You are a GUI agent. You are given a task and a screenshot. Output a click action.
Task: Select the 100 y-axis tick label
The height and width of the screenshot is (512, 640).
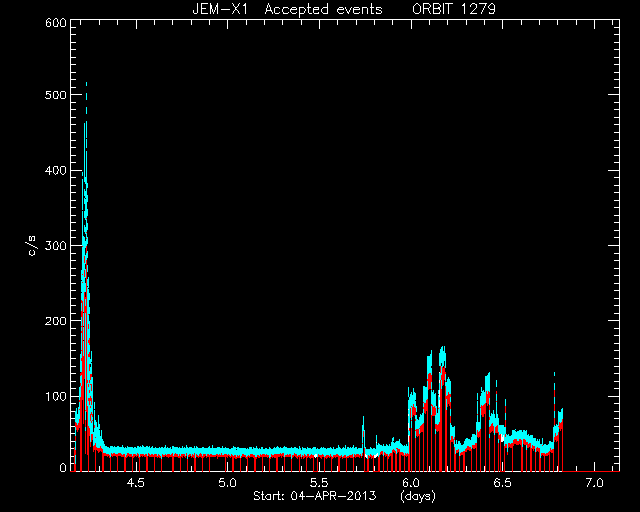coord(56,396)
